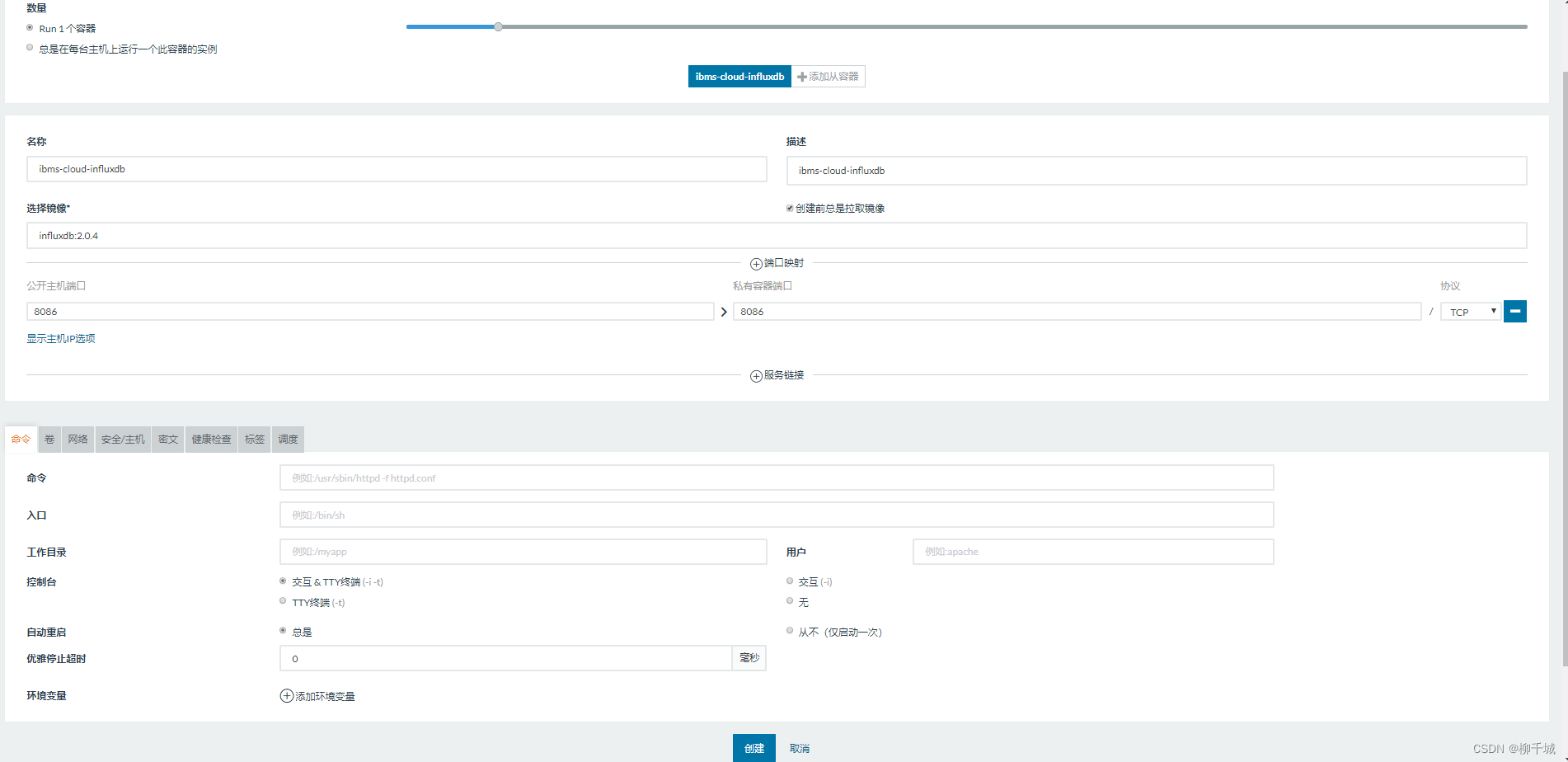This screenshot has width=1568, height=762.
Task: Click the plus icon for 添加环境变量
Action: click(287, 696)
